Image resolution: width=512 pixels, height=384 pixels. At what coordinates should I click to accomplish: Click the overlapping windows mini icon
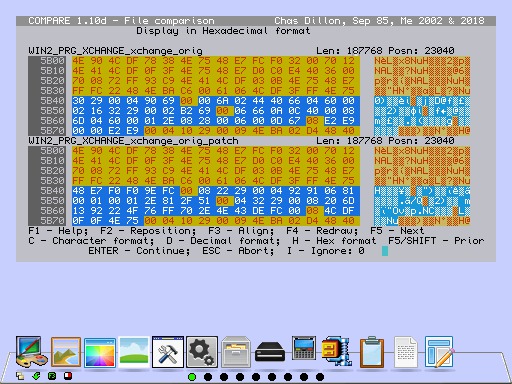20,376
